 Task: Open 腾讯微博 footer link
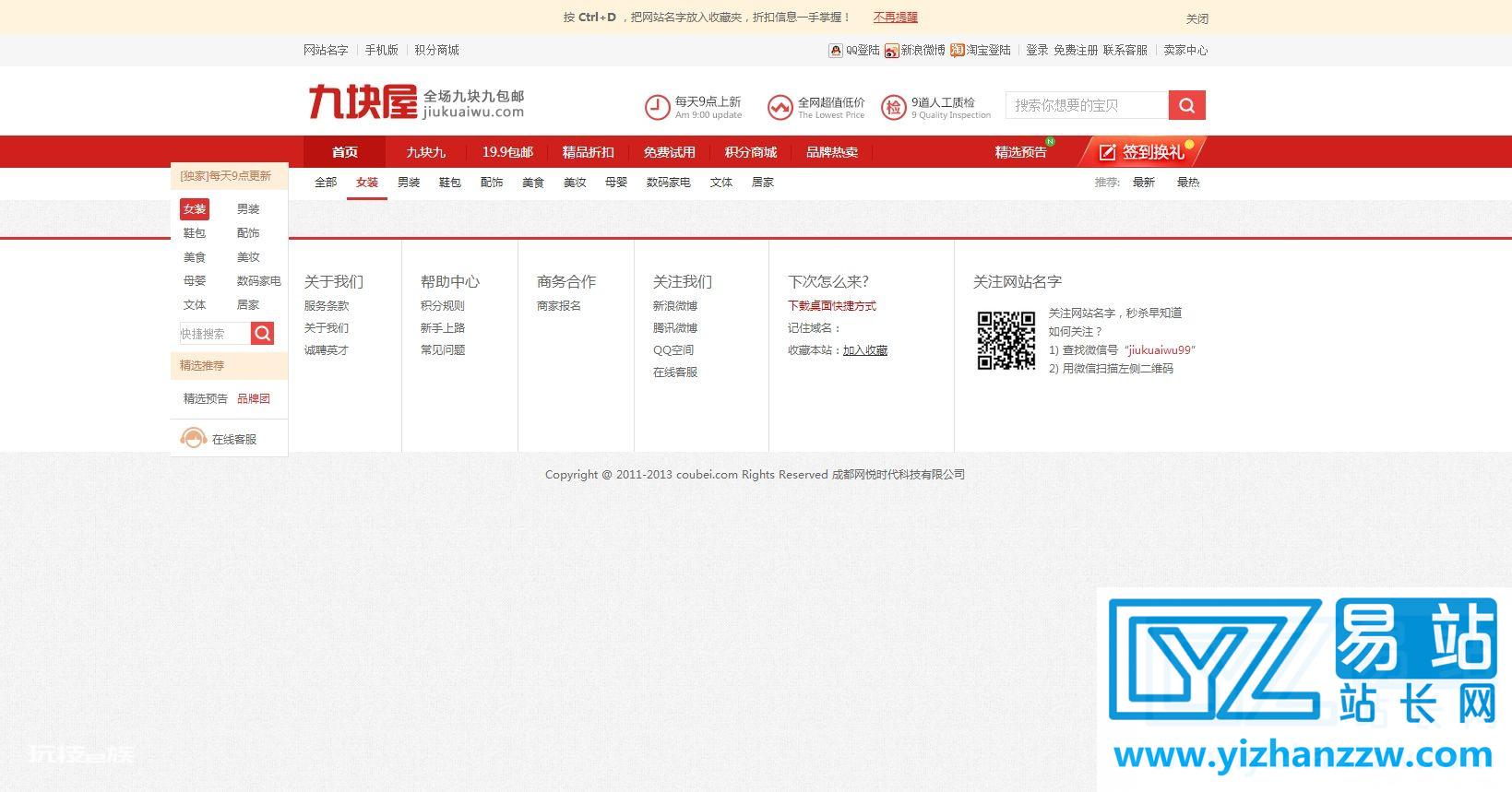coord(675,328)
